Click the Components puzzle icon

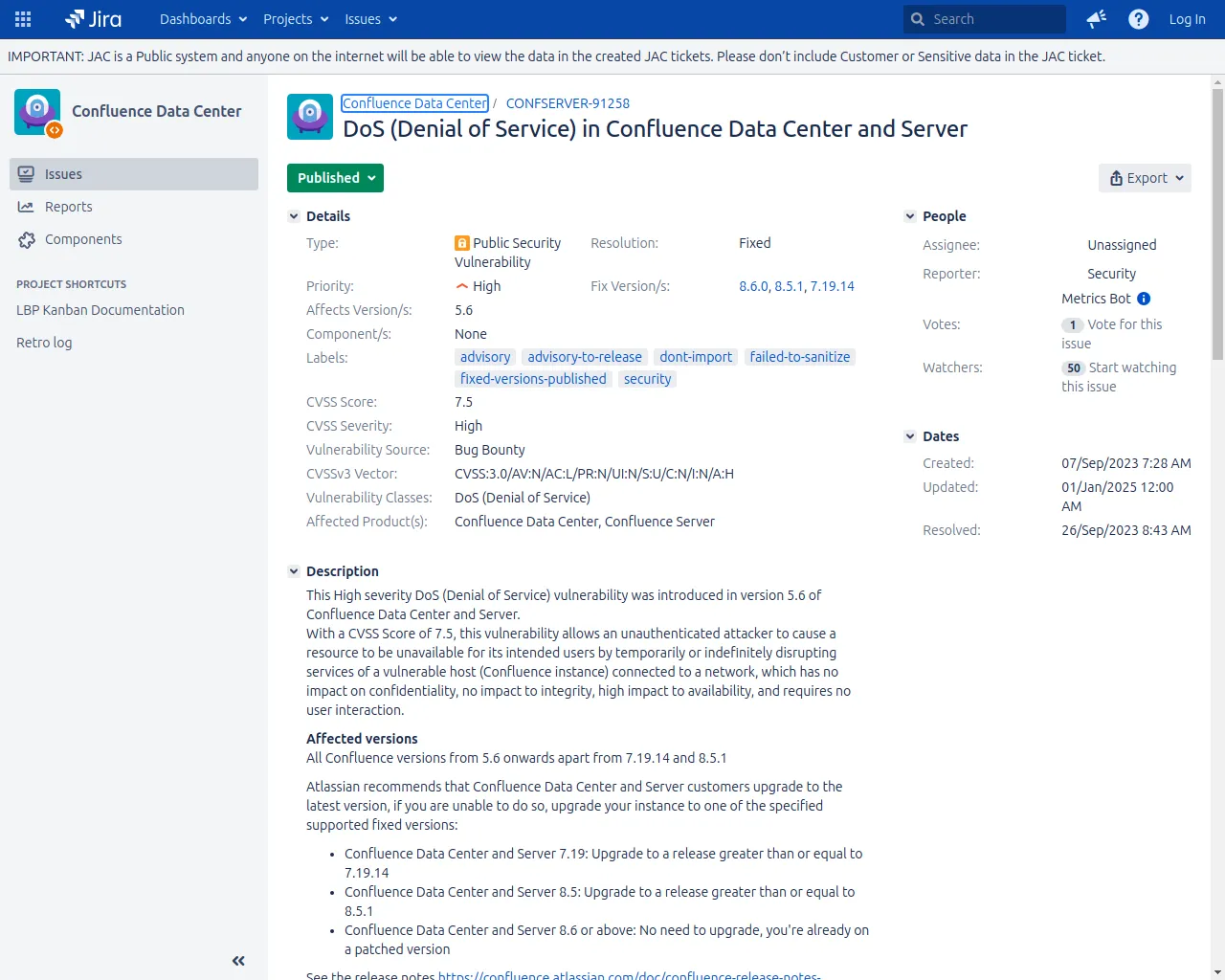point(27,240)
